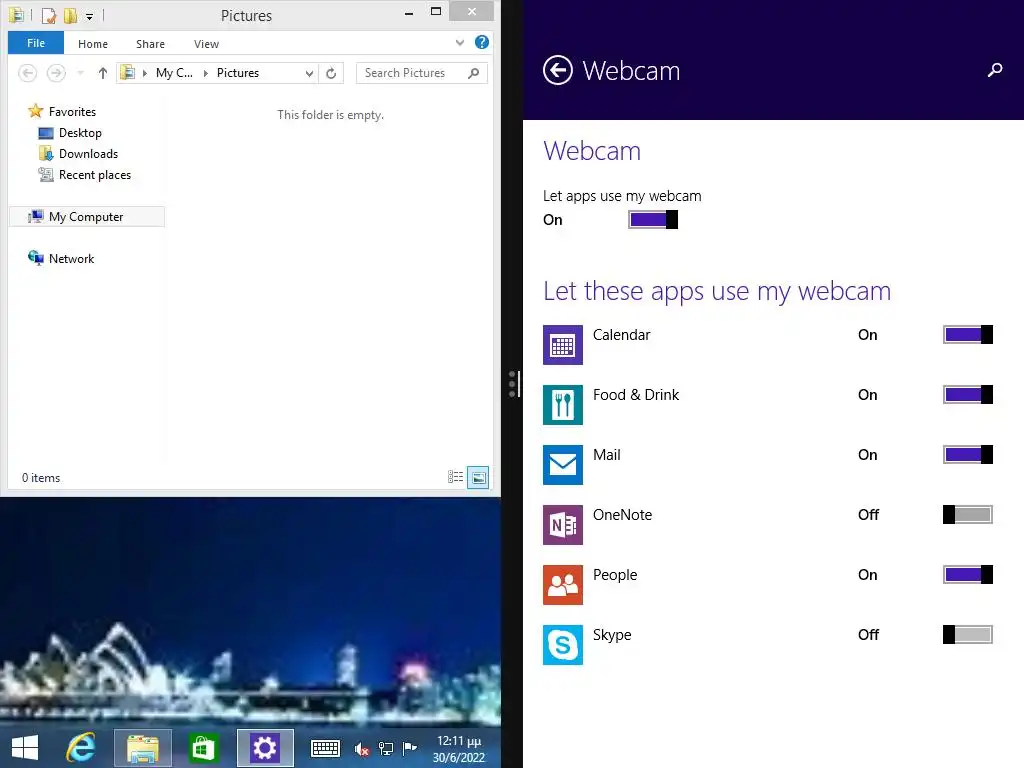
Task: Click the Mail app icon
Action: click(562, 465)
